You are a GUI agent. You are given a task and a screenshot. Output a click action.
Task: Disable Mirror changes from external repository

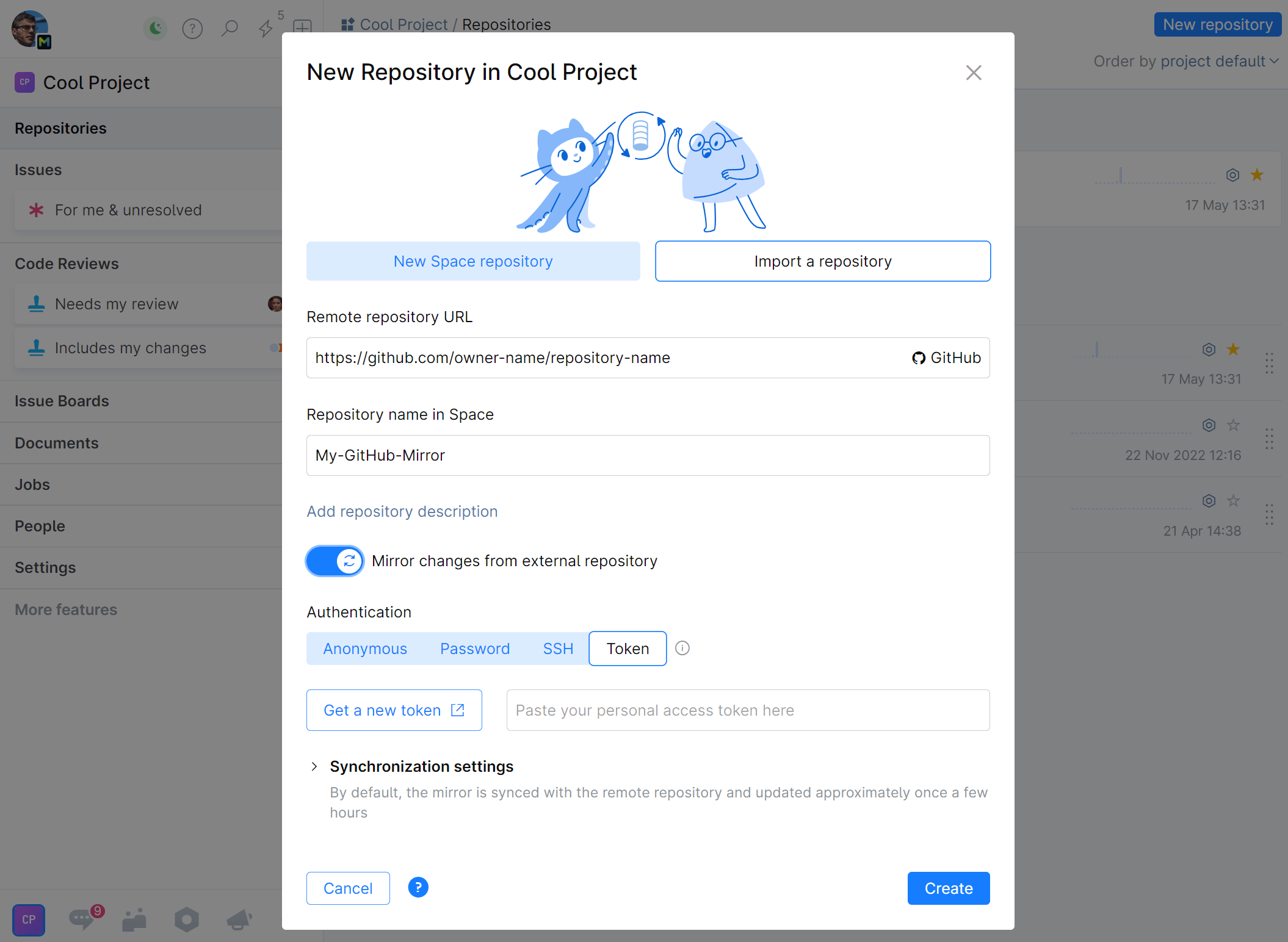click(335, 561)
